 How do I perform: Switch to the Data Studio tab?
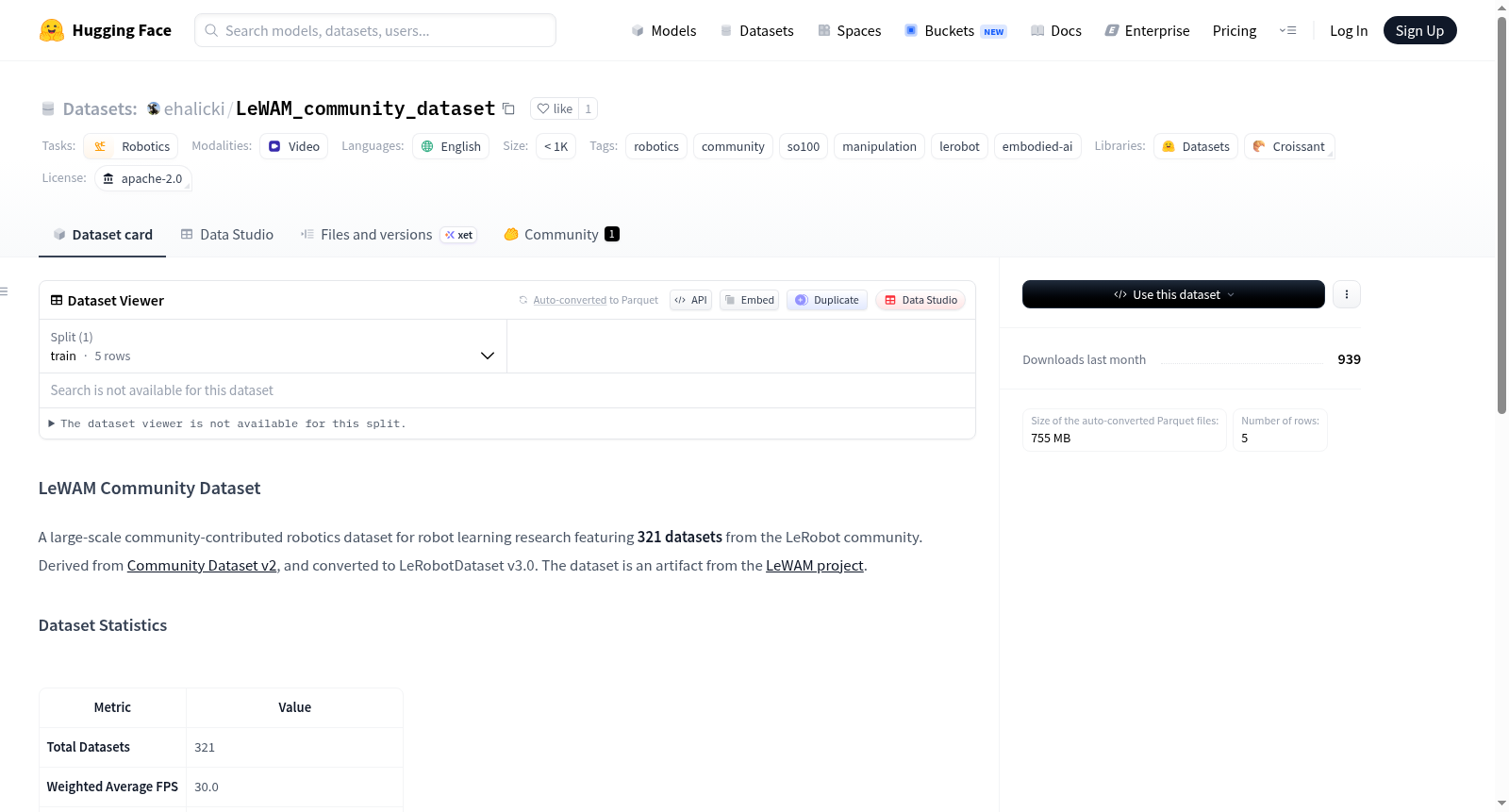click(x=227, y=235)
